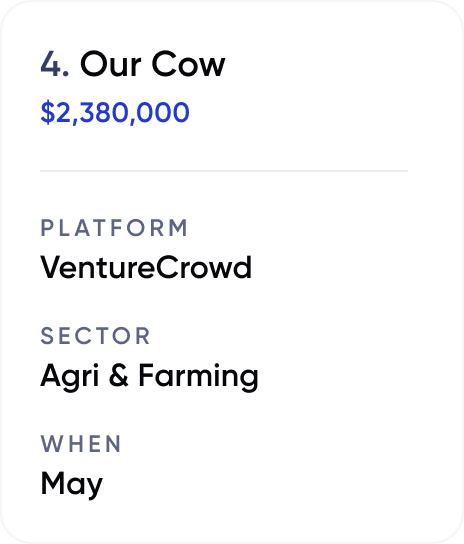The width and height of the screenshot is (464, 544).
Task: Click the word Farming in sector
Action: coord(199,377)
